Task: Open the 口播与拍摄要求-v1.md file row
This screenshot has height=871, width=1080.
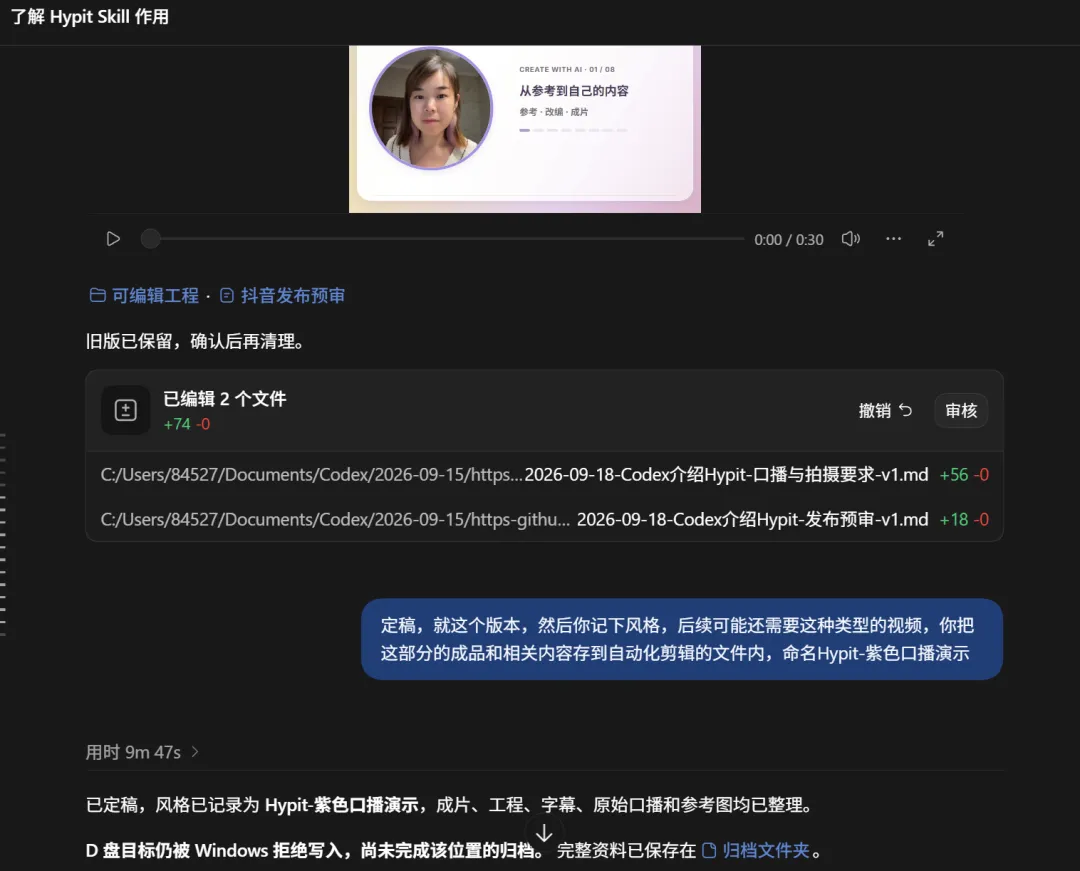Action: [x=544, y=474]
